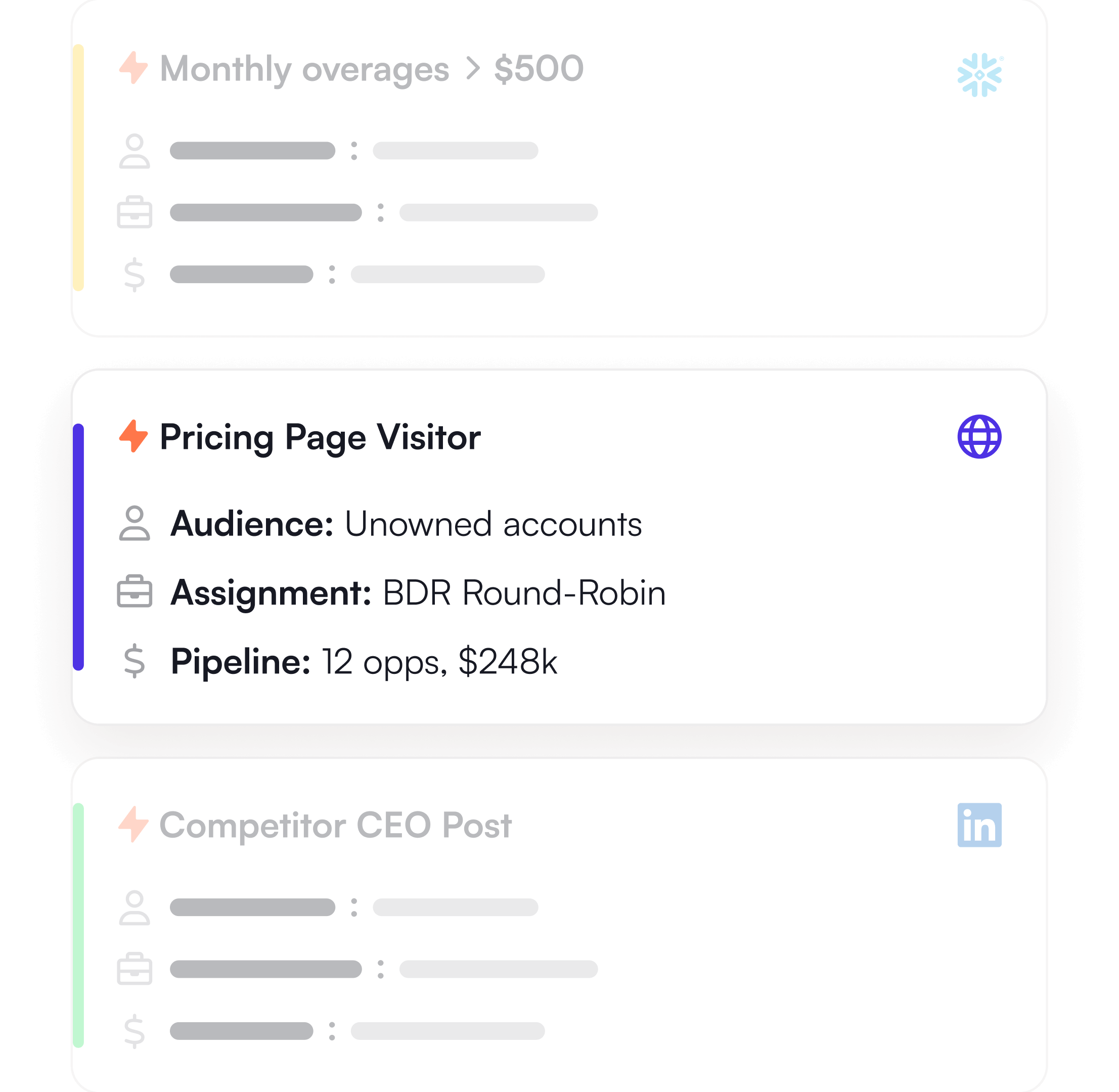Open the Pricing Page Visitor title

coord(320,437)
